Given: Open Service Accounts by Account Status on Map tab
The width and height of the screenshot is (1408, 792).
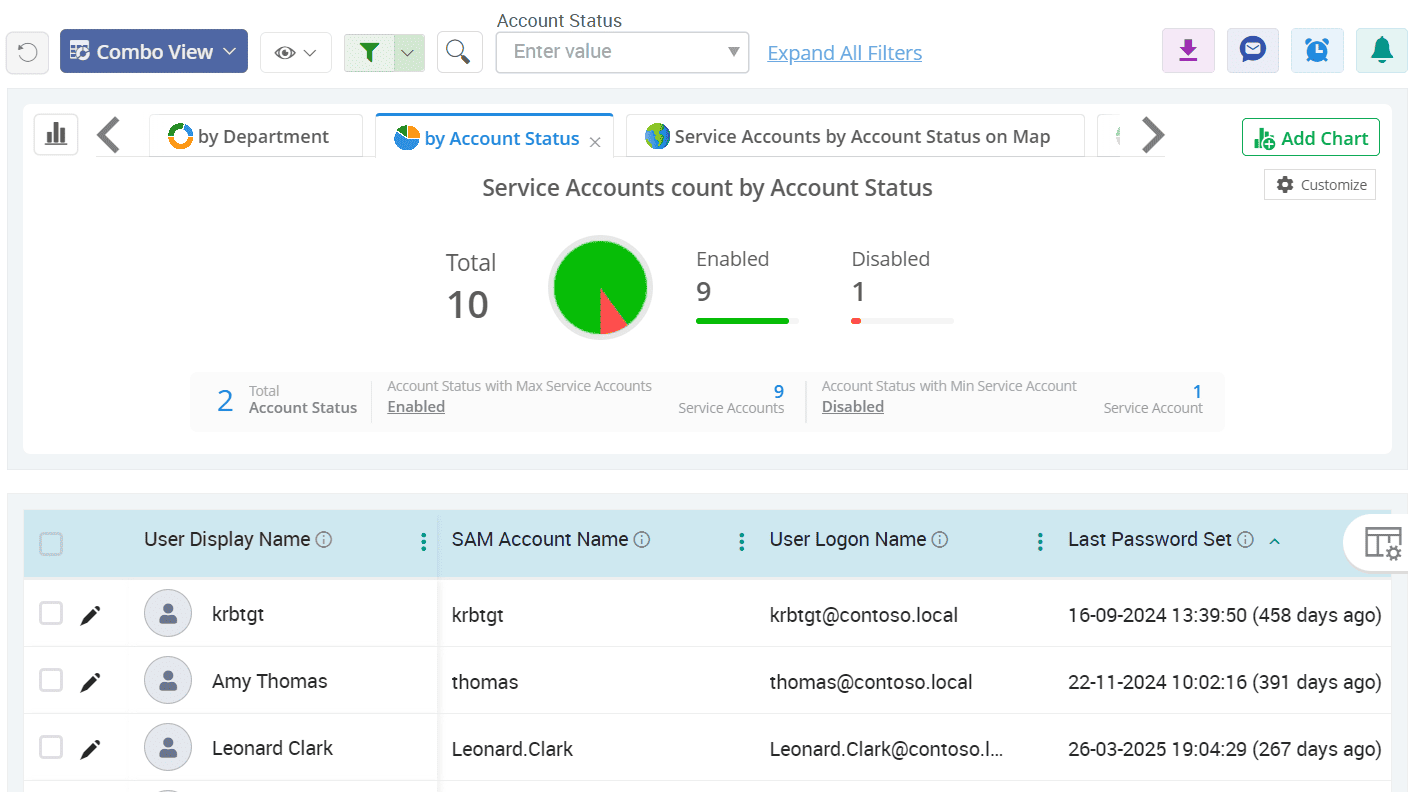Looking at the screenshot, I should coord(855,136).
